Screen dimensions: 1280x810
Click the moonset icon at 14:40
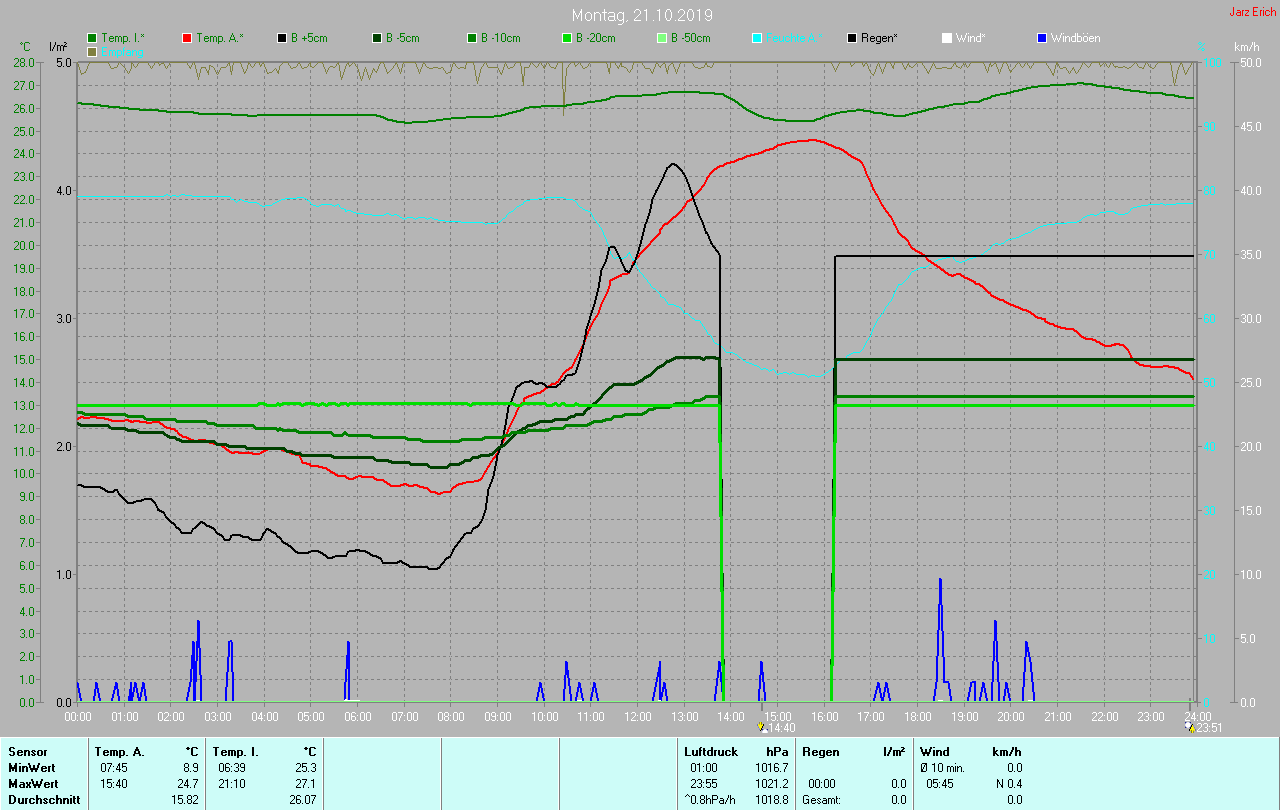(762, 727)
